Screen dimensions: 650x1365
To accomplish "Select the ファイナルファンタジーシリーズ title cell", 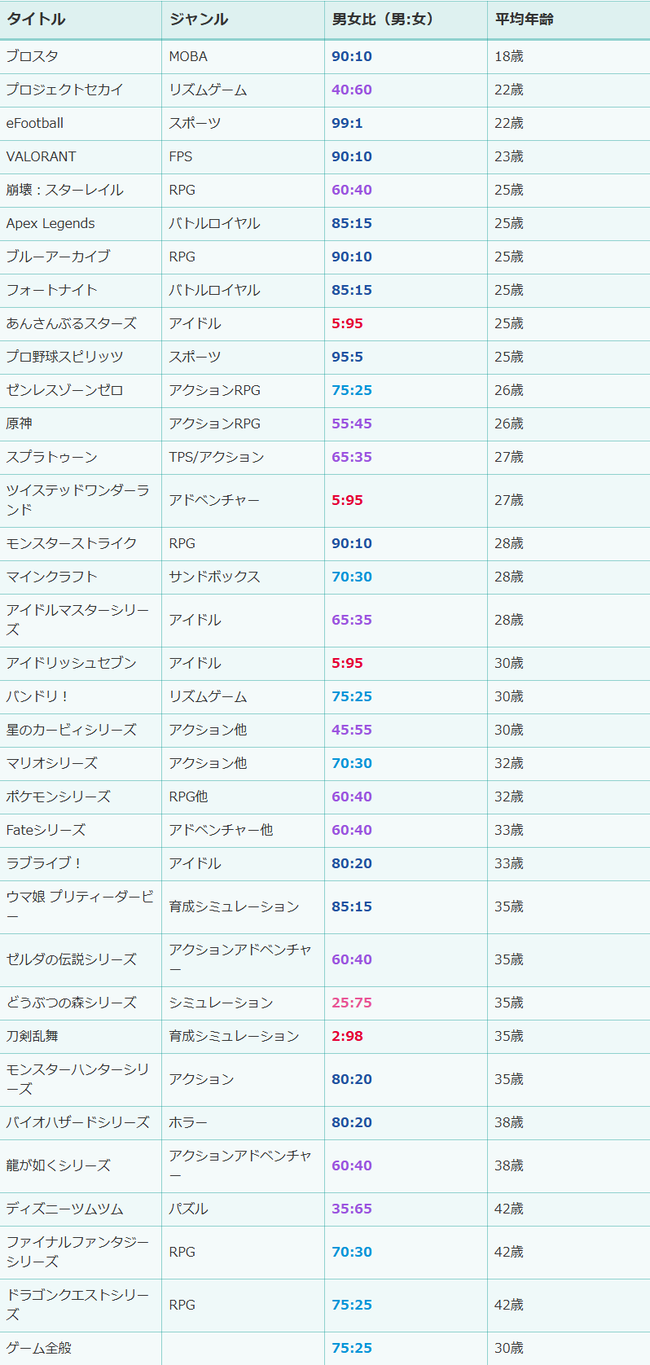I will coord(81,1253).
